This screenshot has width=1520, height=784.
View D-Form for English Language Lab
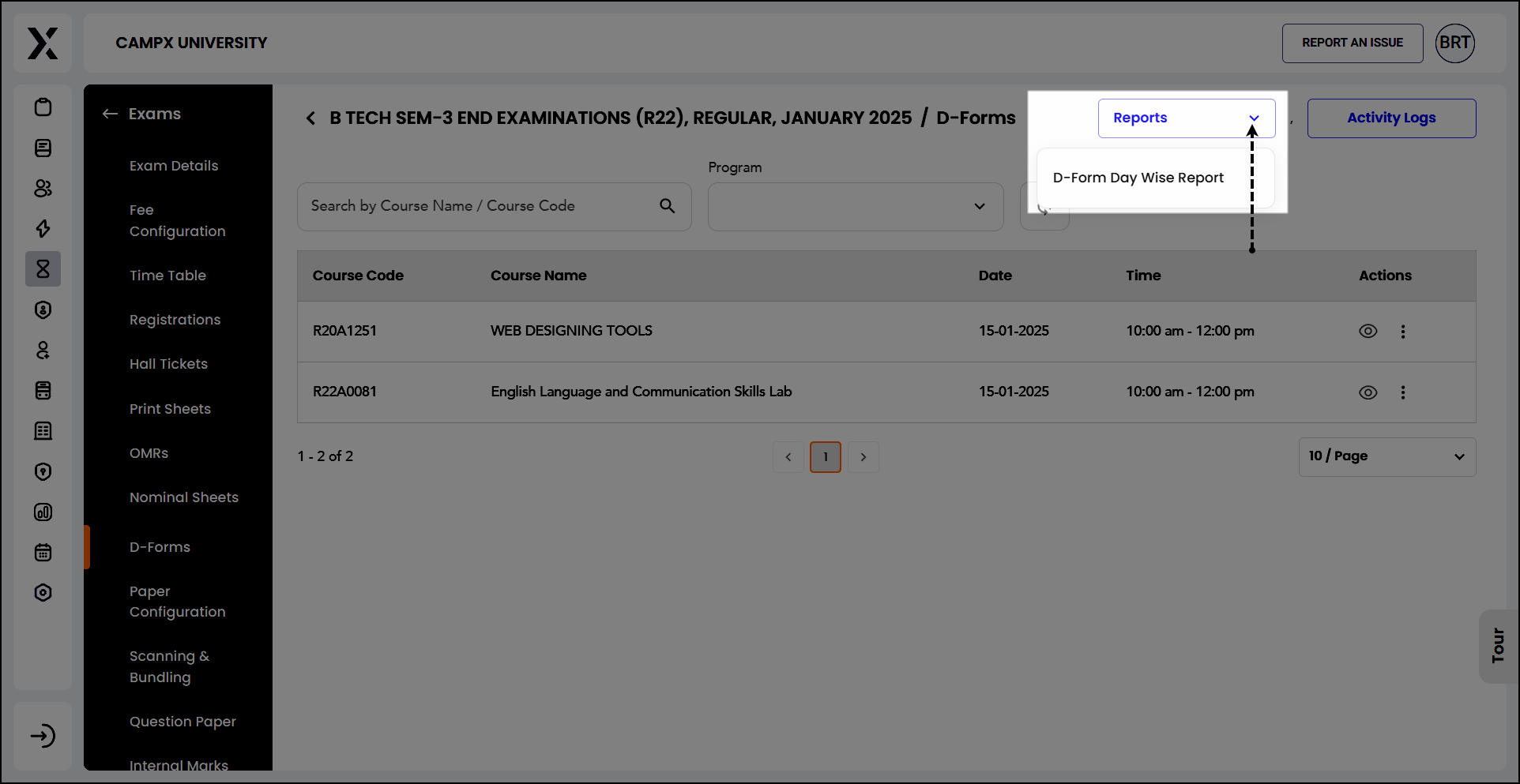tap(1368, 392)
